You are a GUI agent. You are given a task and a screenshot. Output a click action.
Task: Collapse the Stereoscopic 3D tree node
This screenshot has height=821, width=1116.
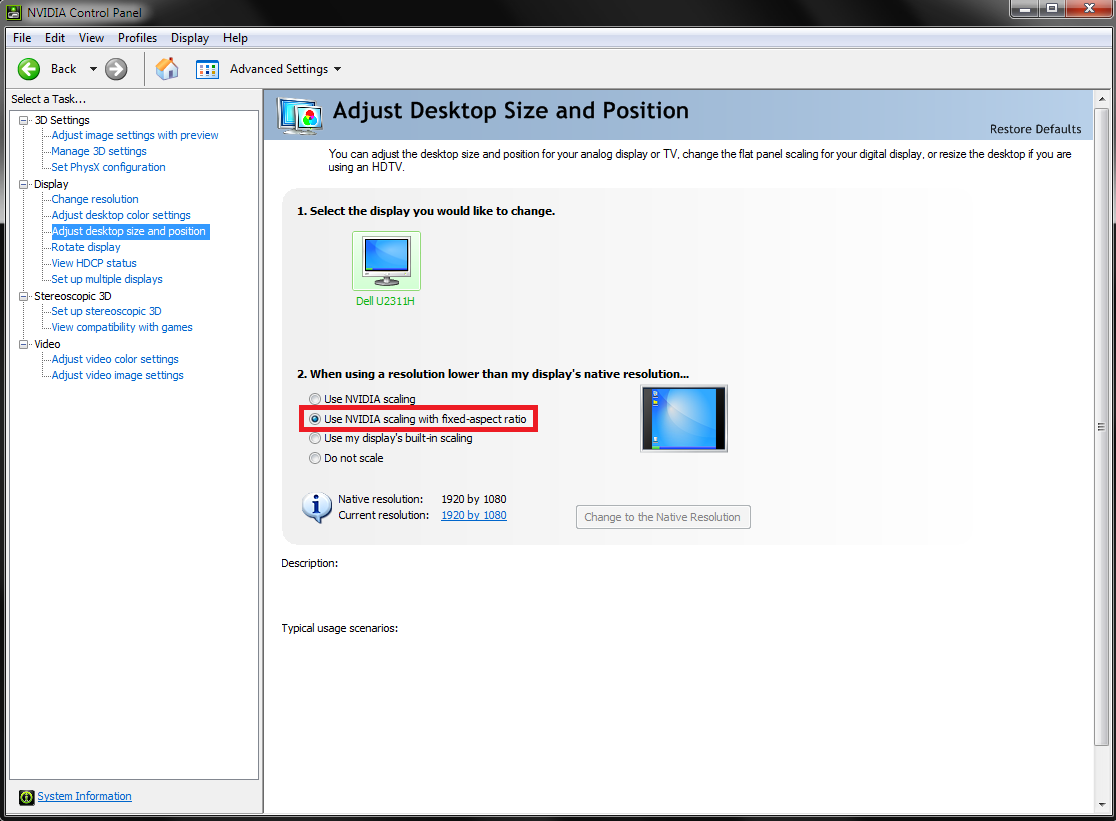pos(23,296)
